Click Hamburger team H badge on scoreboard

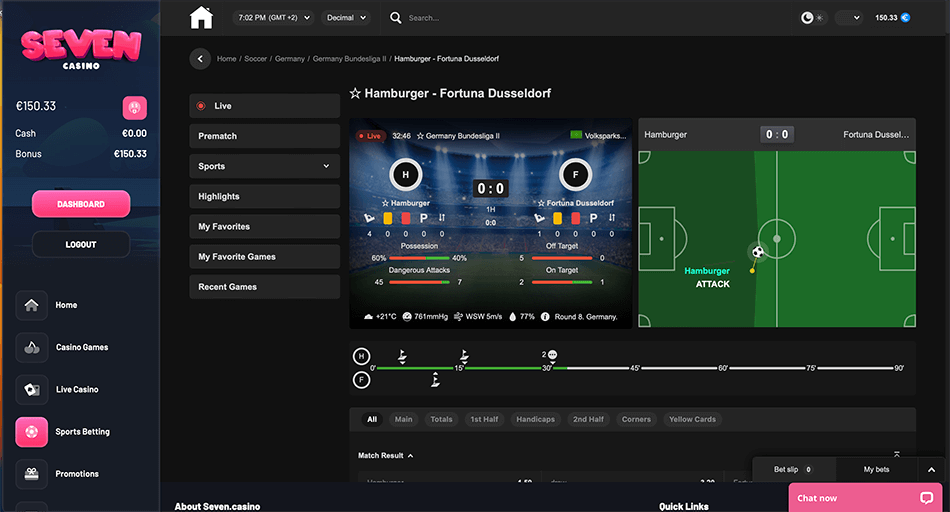coord(405,175)
